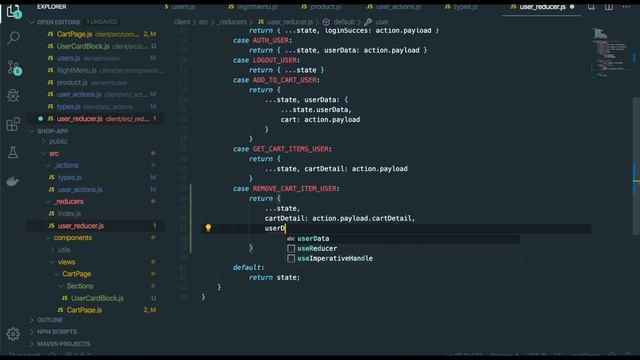Open the Test flask view

coord(13,153)
